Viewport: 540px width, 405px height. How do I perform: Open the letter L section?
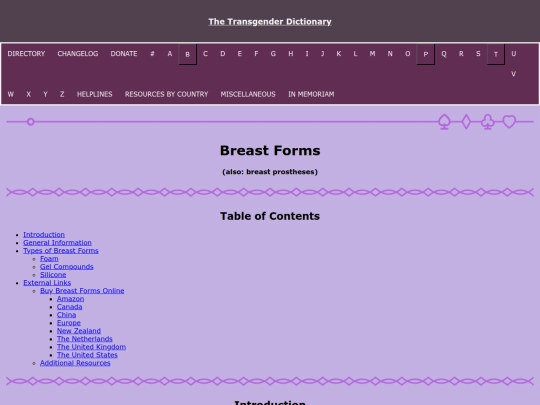coord(355,54)
